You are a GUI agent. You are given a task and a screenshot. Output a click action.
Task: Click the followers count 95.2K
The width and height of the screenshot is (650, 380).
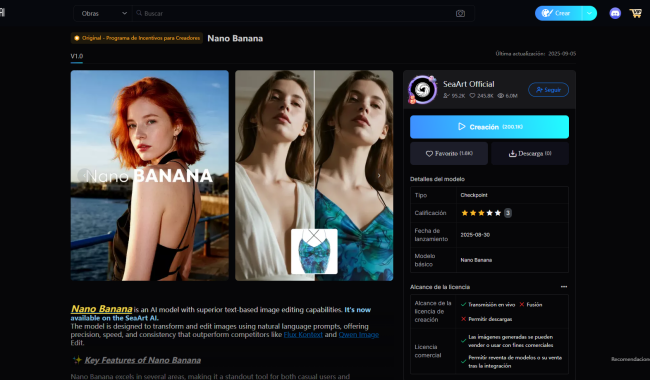pyautogui.click(x=454, y=96)
